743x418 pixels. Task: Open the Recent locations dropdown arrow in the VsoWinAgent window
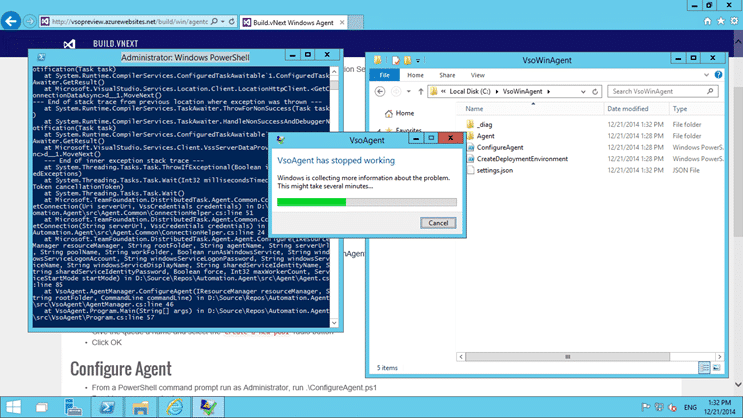408,91
